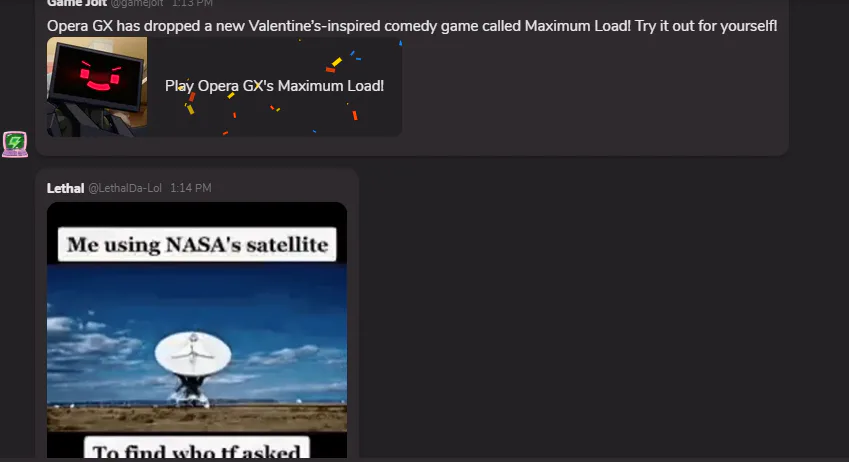Open the @gamejolt profile handle

[x=137, y=3]
